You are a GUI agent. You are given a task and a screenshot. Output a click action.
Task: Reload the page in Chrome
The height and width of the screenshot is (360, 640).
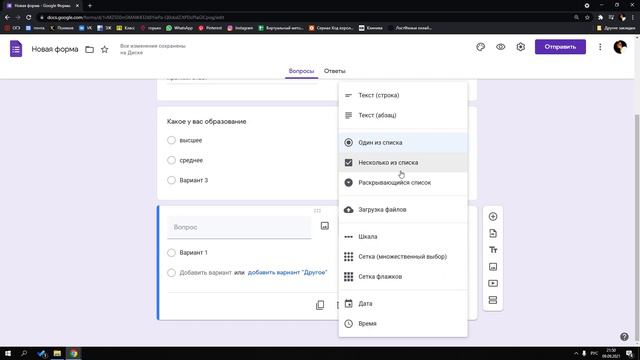click(x=29, y=17)
